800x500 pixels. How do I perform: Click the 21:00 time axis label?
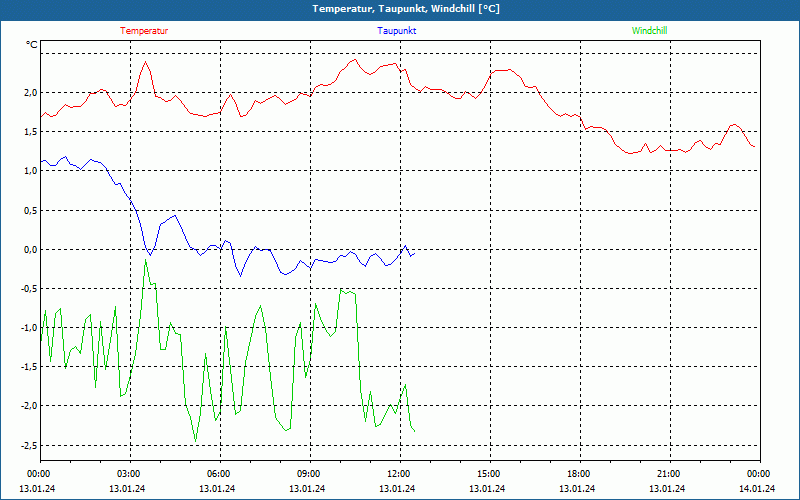tap(668, 474)
